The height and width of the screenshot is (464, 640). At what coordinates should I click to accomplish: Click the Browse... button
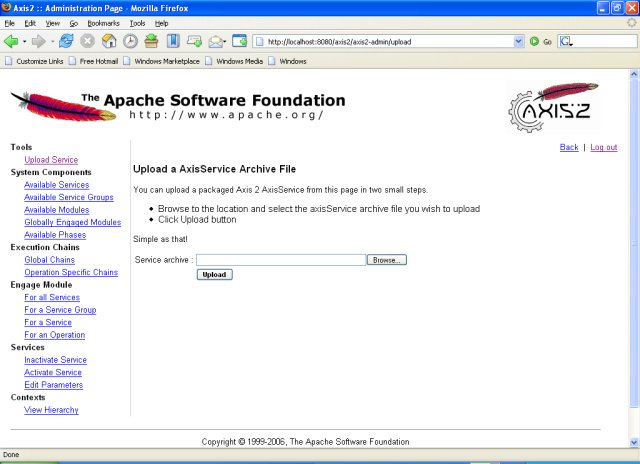387,260
